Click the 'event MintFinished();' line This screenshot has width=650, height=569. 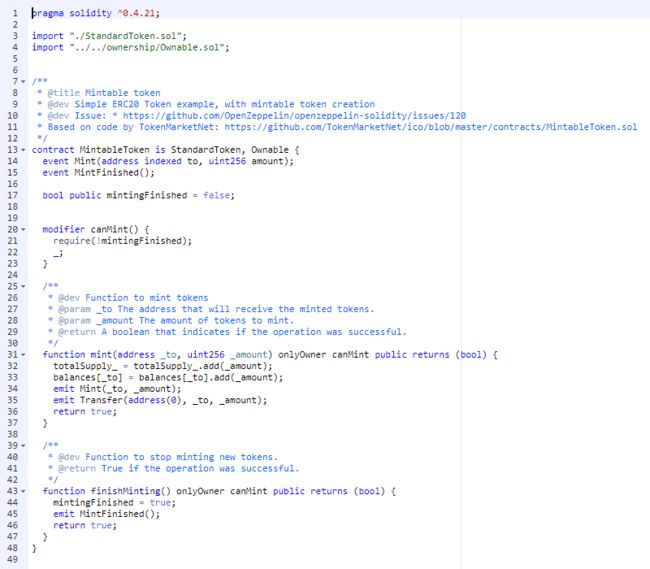[98, 172]
